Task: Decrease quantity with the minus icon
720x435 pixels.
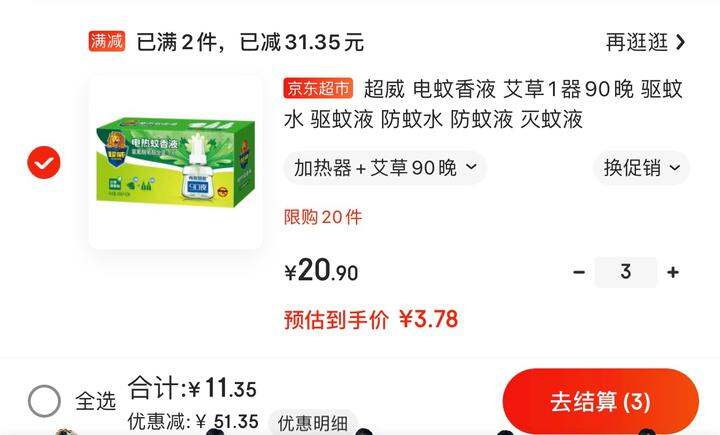Action: (x=579, y=272)
